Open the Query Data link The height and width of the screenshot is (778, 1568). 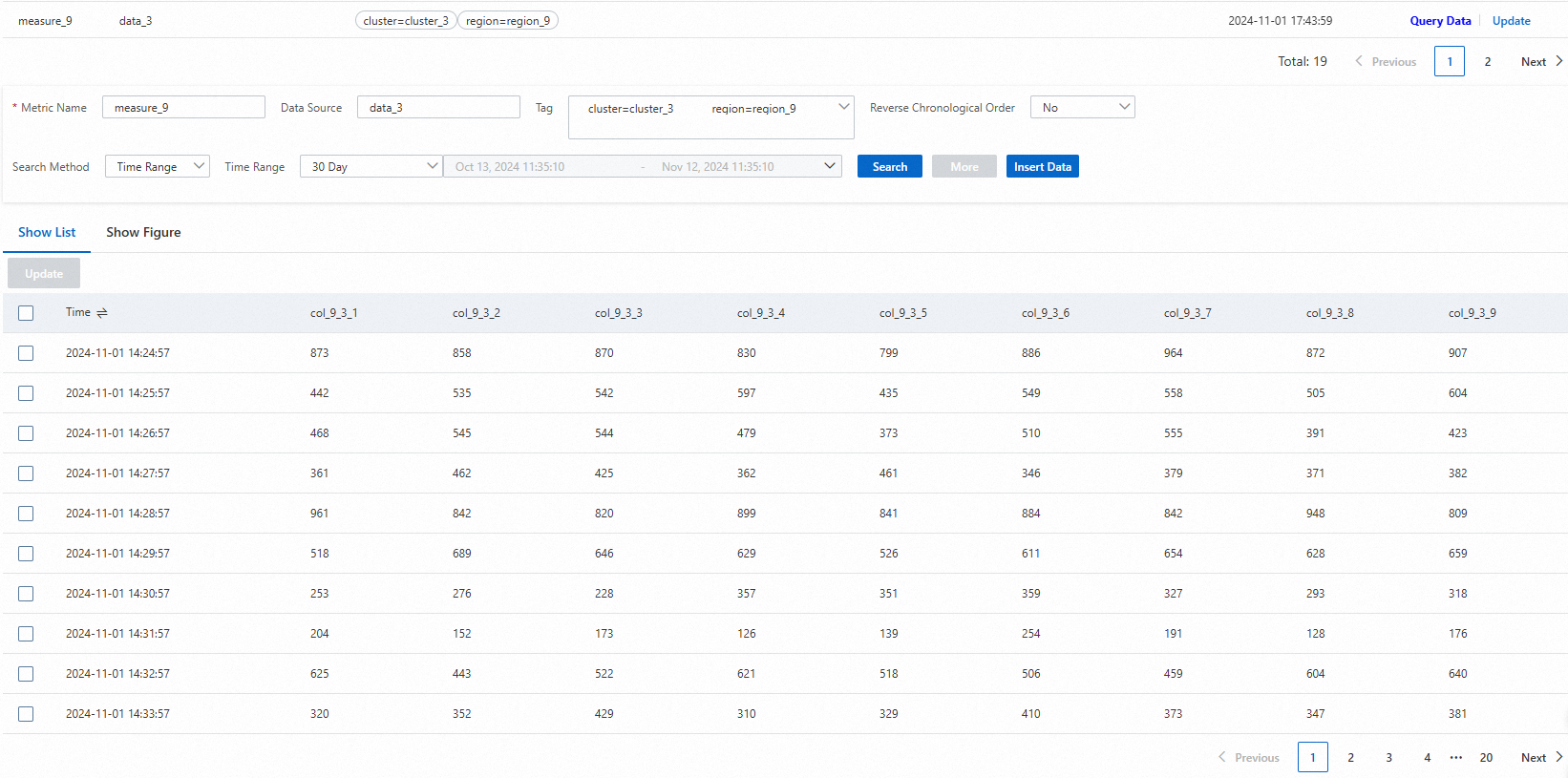1440,21
